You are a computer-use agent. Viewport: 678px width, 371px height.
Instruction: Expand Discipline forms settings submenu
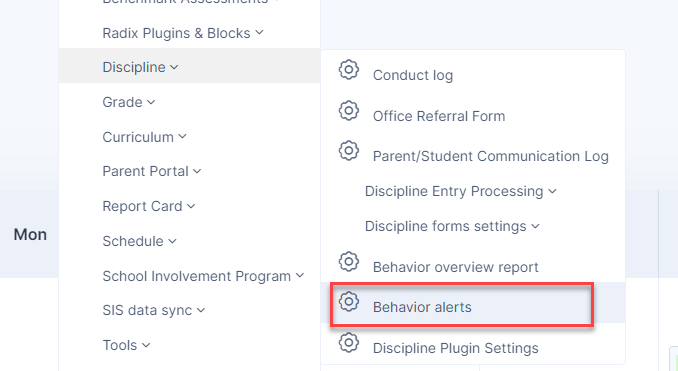(x=452, y=226)
